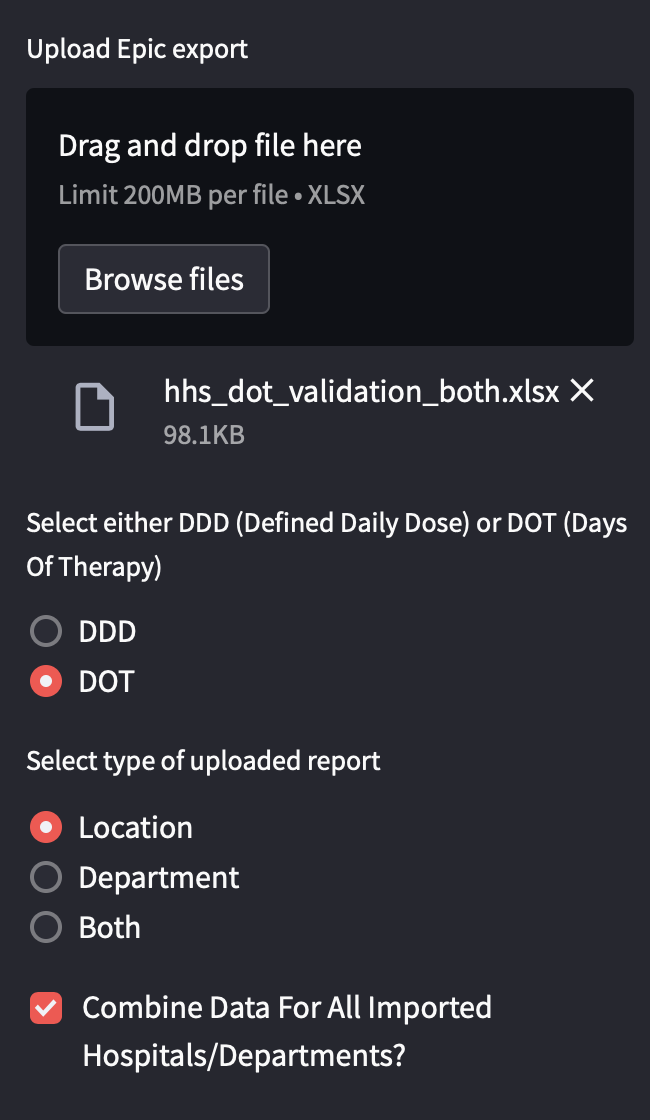
Task: Choose Department as the report type
Action: (x=46, y=877)
